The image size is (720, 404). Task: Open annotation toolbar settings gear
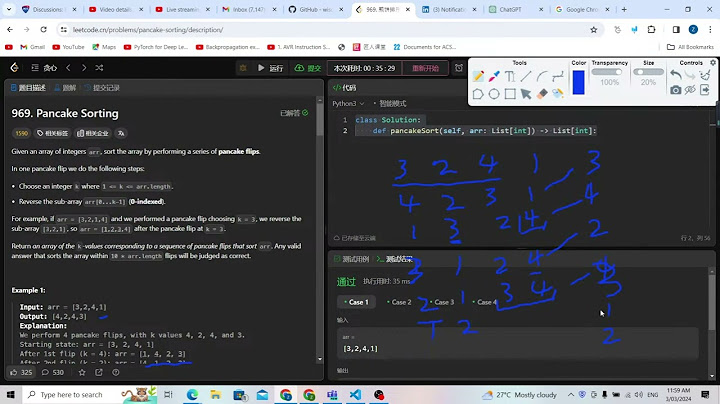tap(713, 62)
